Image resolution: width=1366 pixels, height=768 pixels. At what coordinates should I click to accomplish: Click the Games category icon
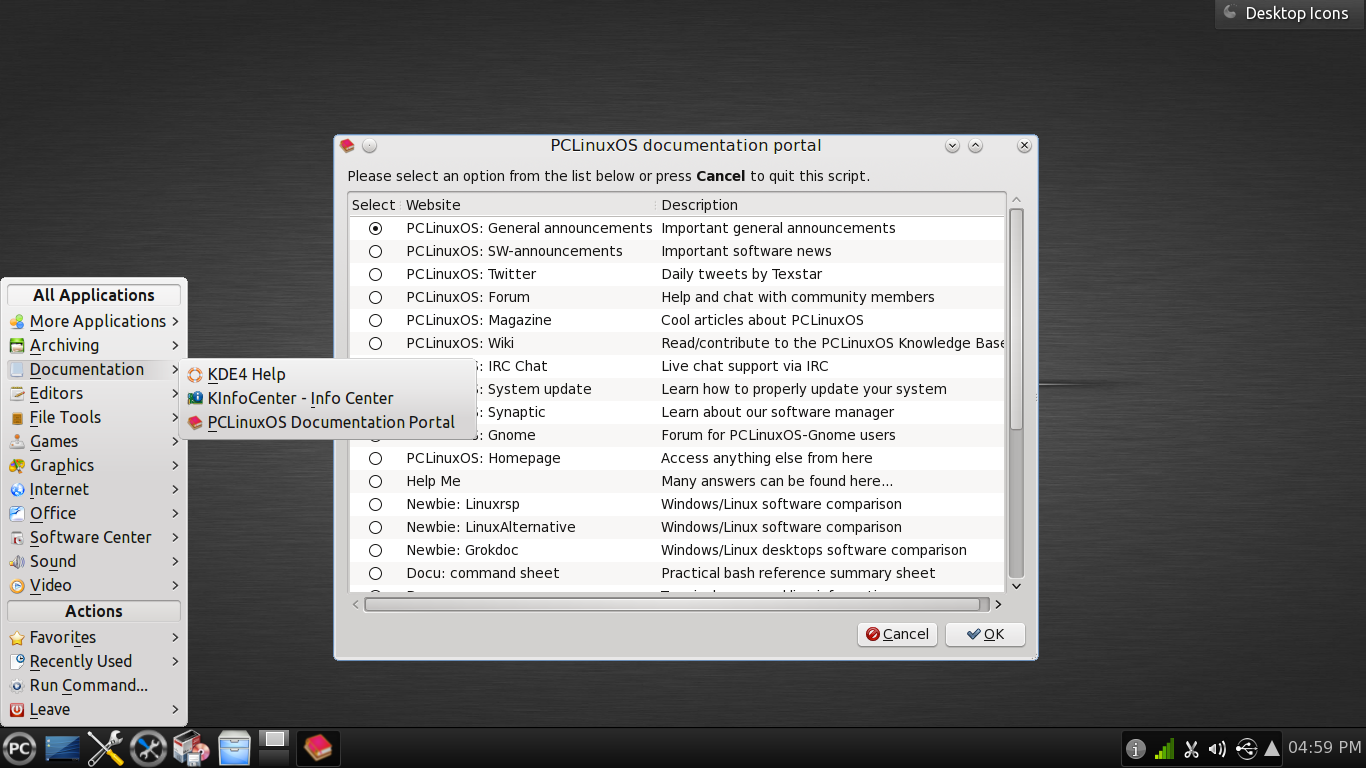[17, 442]
